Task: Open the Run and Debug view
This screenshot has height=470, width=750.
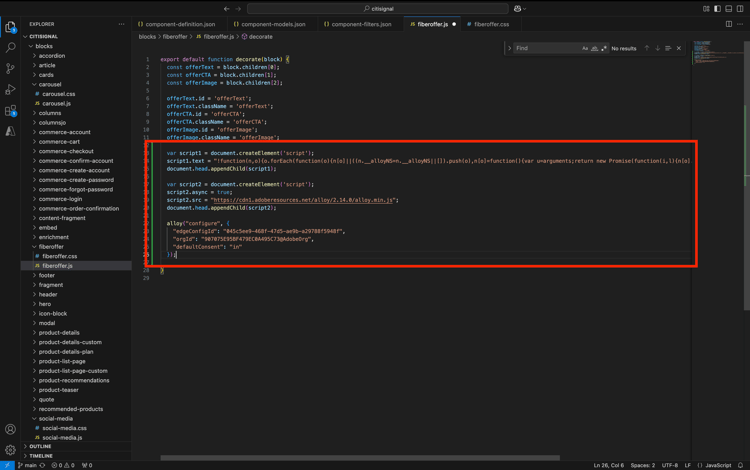Action: coord(11,89)
